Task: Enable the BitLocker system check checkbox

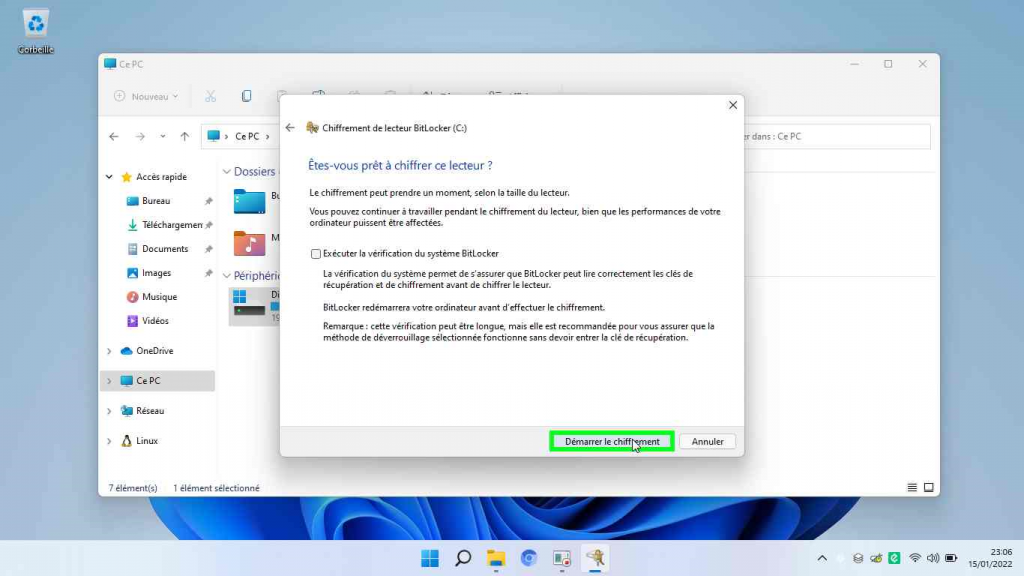Action: click(316, 254)
